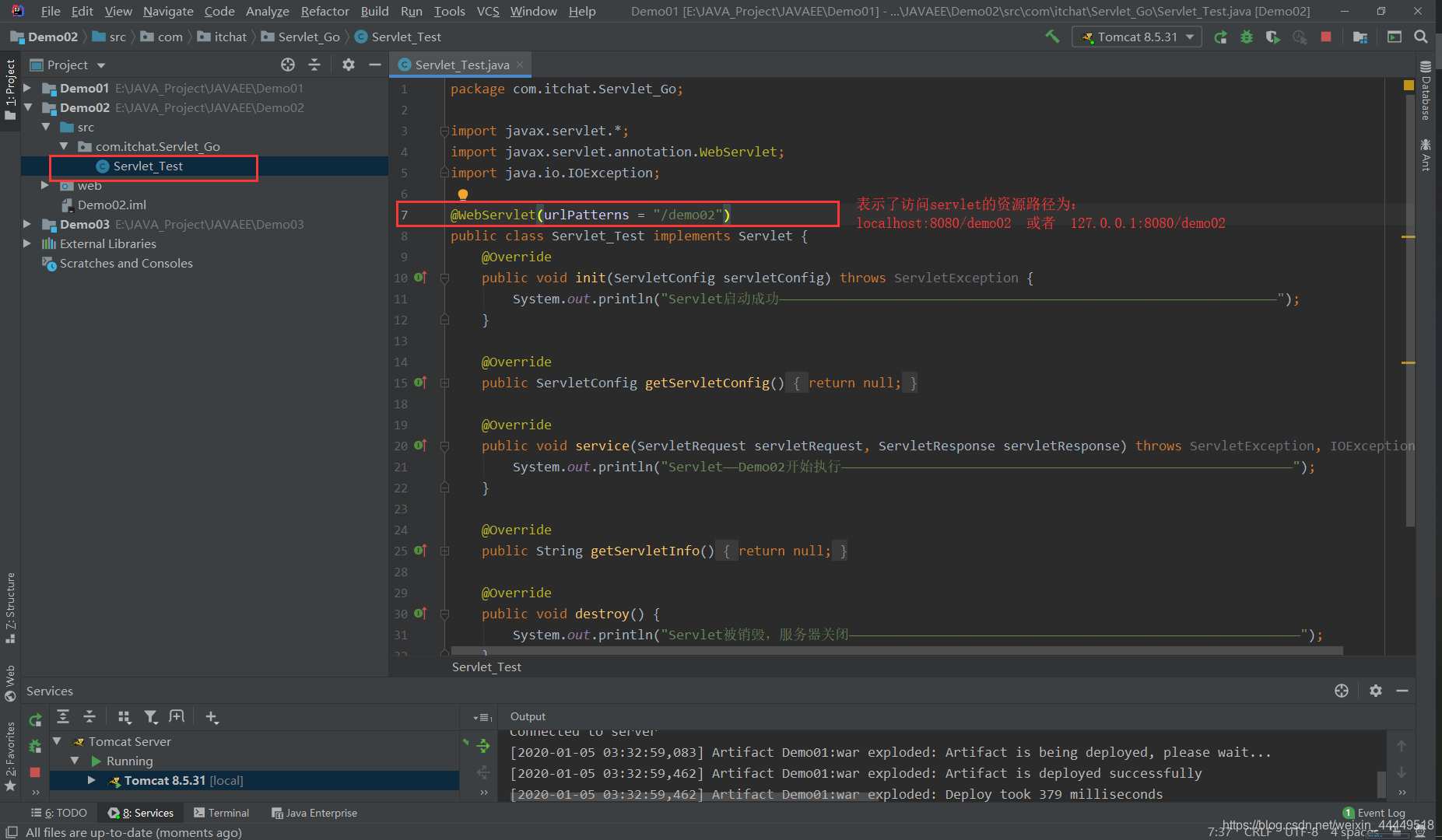Click the Group By icon in Services

point(124,716)
